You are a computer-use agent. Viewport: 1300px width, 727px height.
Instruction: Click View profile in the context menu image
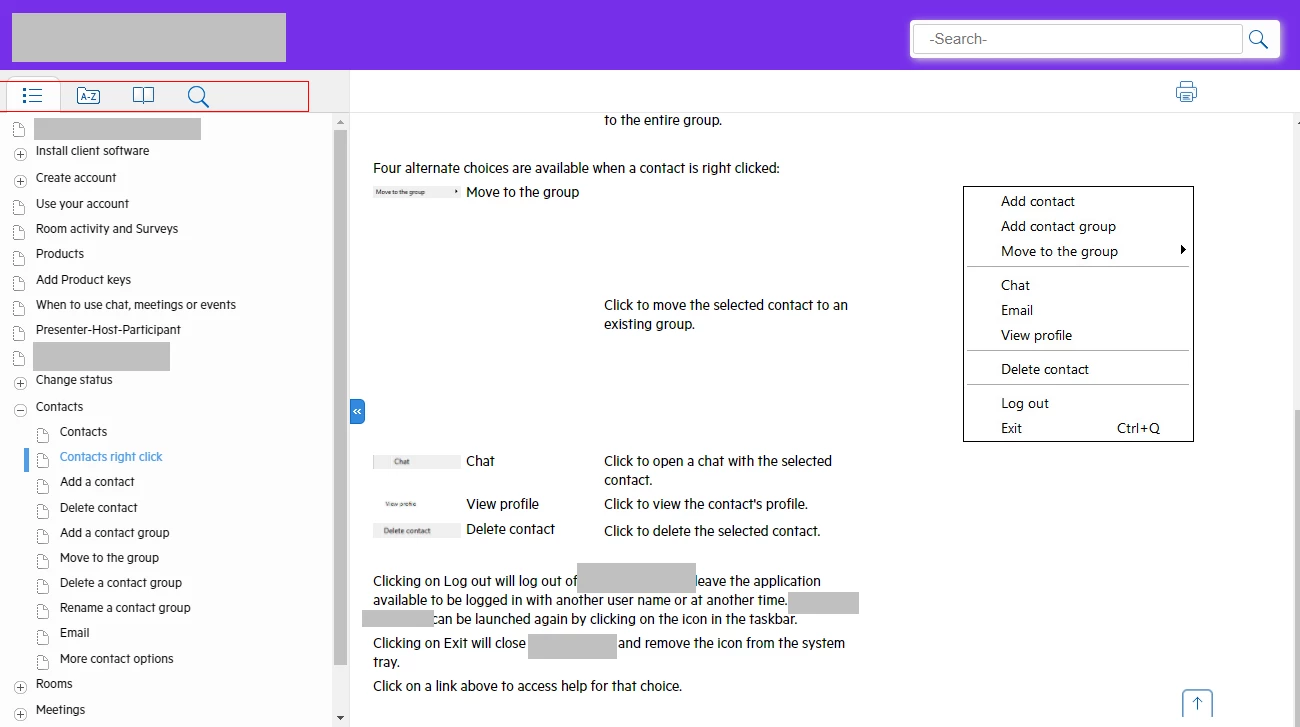[1036, 336]
